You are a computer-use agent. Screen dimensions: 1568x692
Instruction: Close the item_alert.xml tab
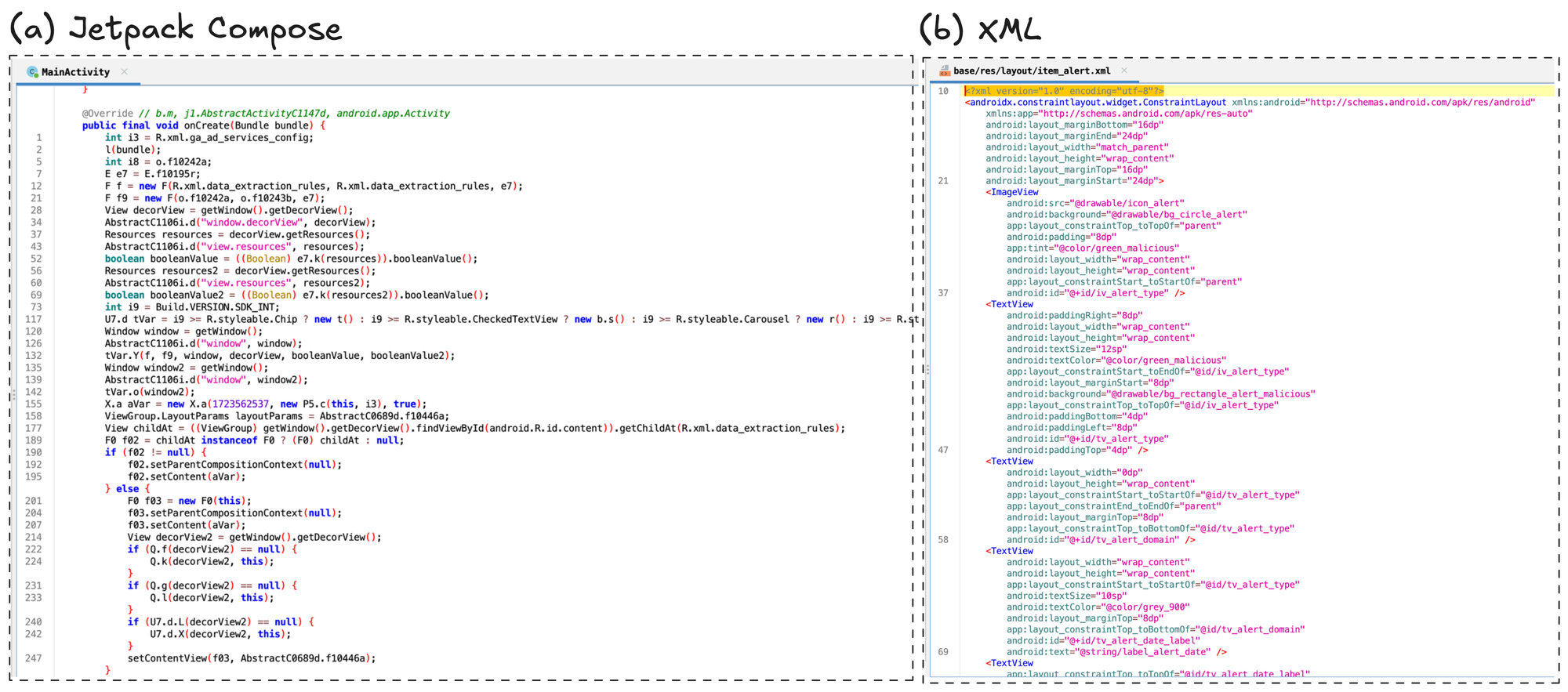coord(1124,71)
